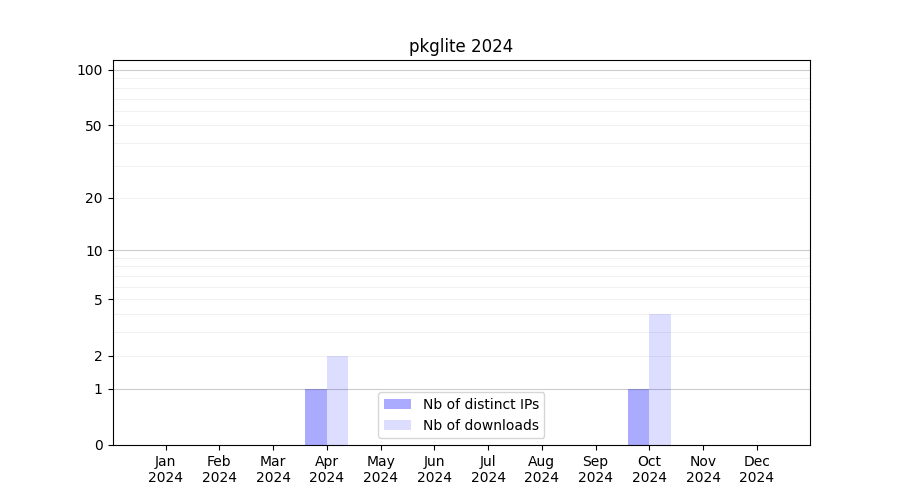Select the 'Nb of downloads' legend label
Image resolution: width=900 pixels, height=500 pixels.
[x=480, y=425]
